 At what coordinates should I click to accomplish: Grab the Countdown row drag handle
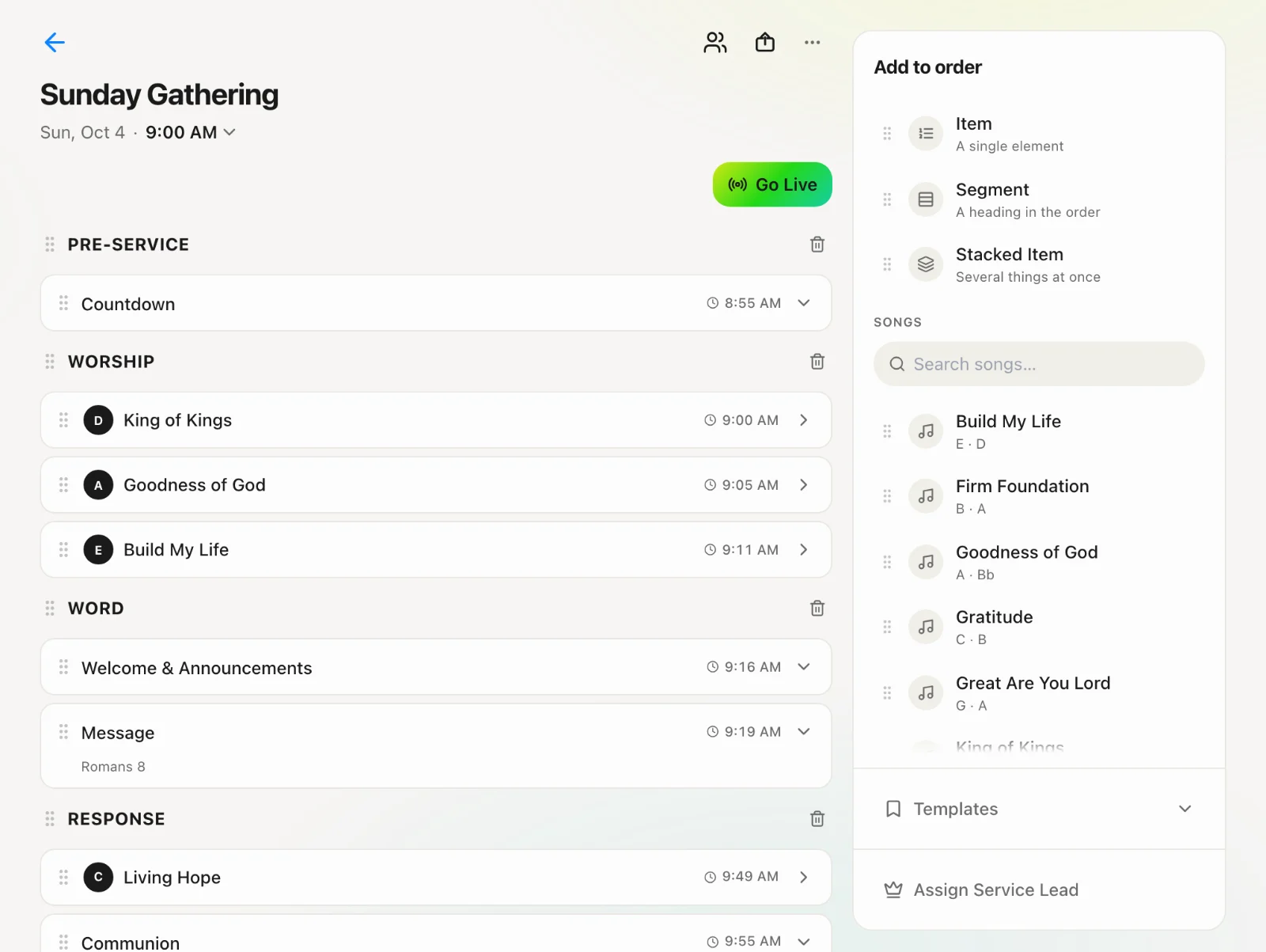pyautogui.click(x=63, y=303)
